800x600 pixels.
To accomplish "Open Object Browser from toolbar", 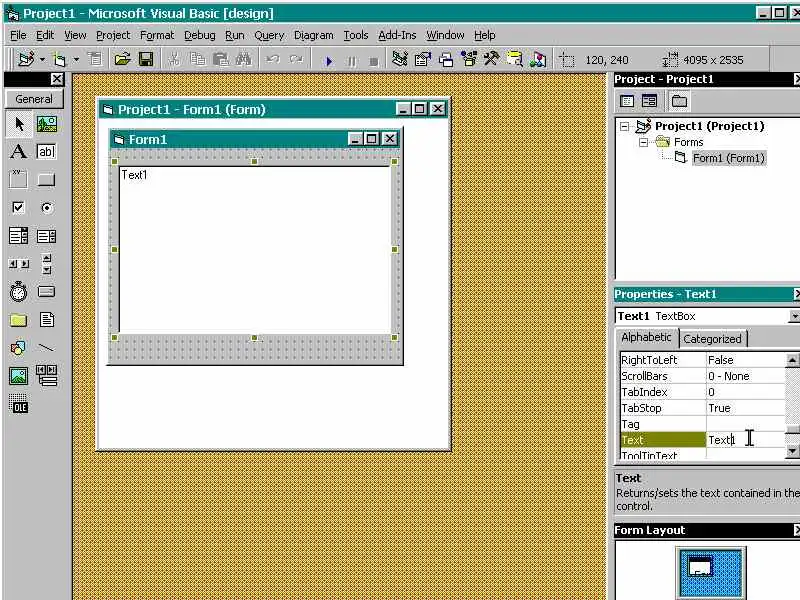I will pos(469,60).
